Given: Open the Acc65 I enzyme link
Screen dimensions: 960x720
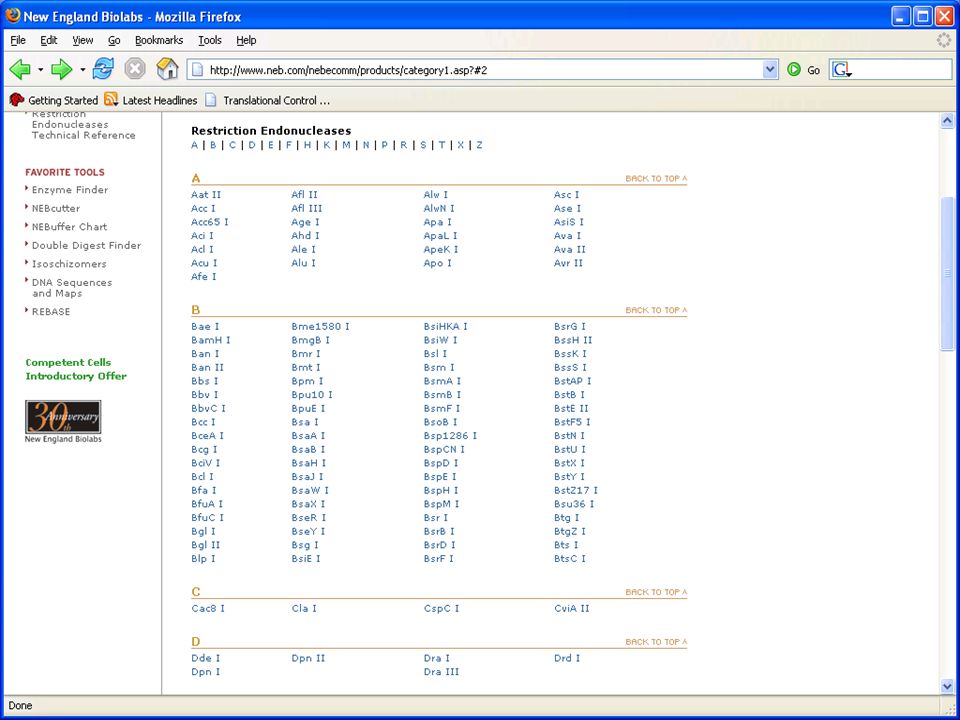Looking at the screenshot, I should (209, 222).
